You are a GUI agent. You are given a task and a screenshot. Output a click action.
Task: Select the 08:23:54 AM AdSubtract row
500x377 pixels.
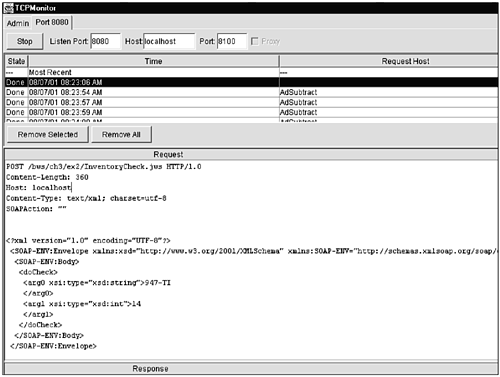coord(252,92)
